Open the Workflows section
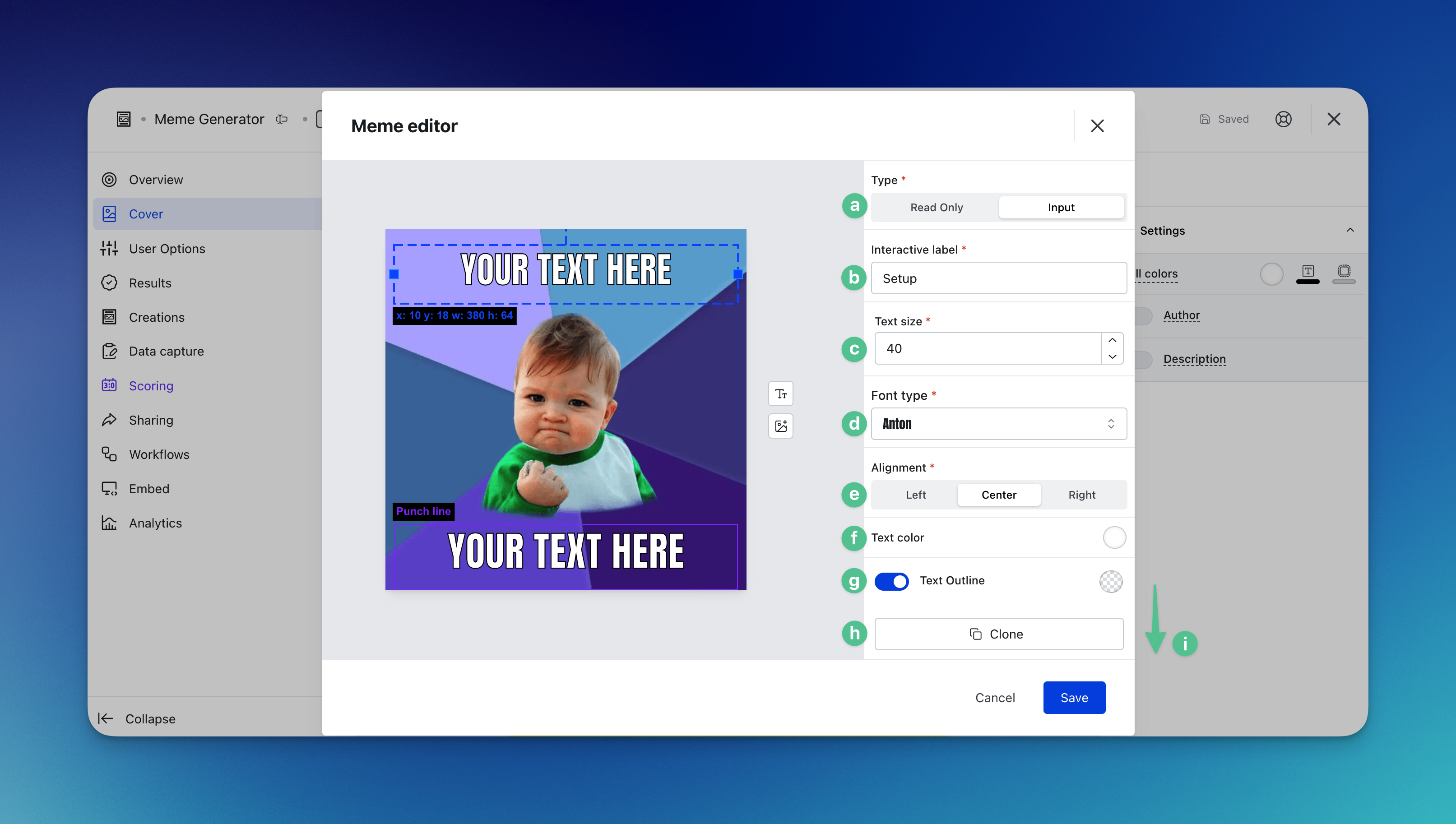 pyautogui.click(x=158, y=454)
